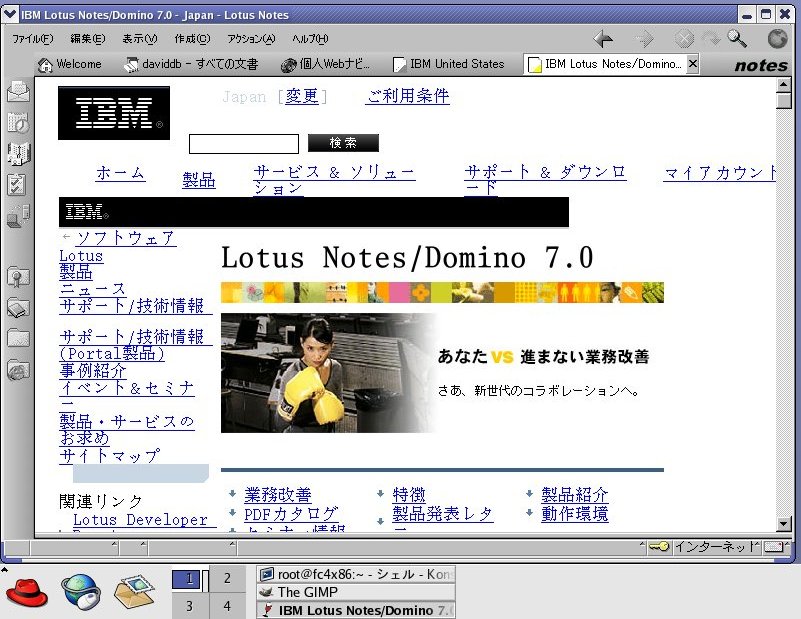This screenshot has width=801, height=619.
Task: Open the To Do checklist icon in sidebar
Action: pyautogui.click(x=17, y=184)
